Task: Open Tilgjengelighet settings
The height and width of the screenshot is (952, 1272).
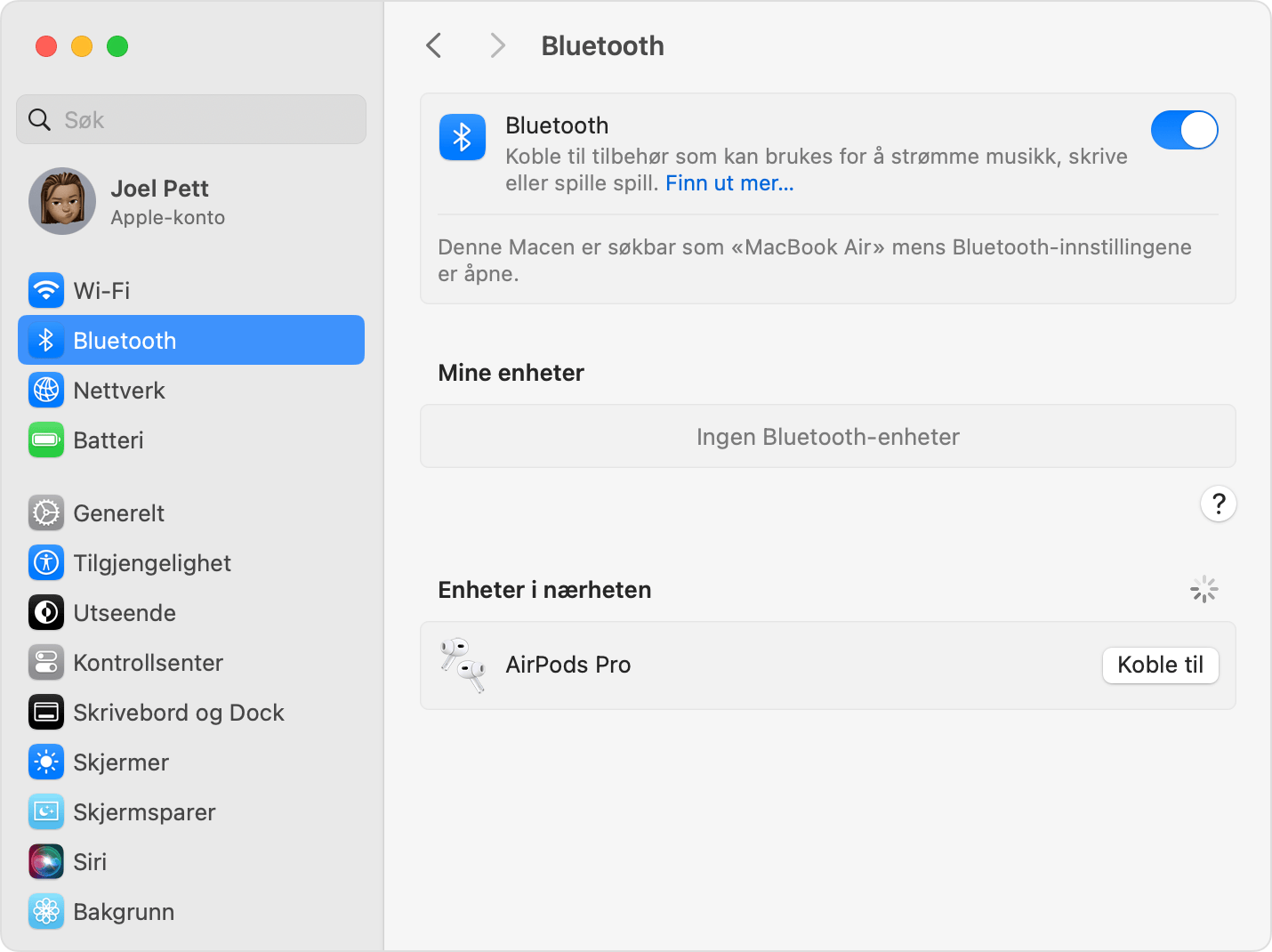Action: [191, 562]
